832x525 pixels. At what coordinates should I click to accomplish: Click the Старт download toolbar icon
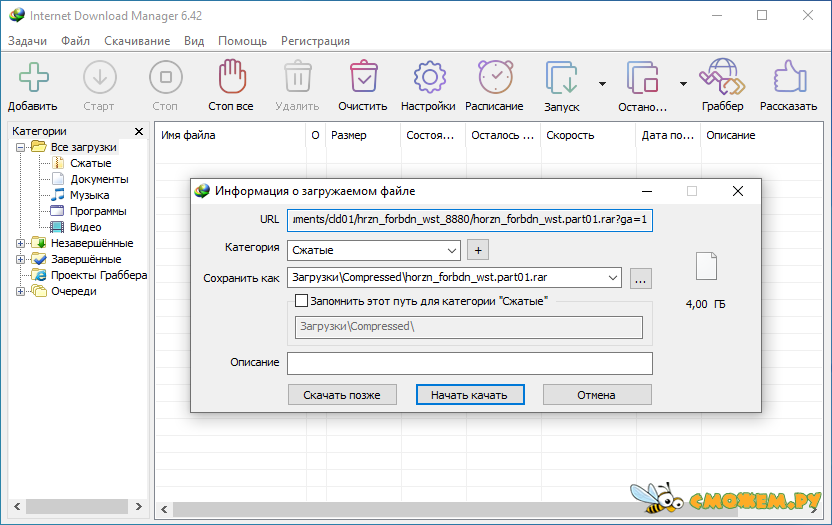(x=99, y=78)
